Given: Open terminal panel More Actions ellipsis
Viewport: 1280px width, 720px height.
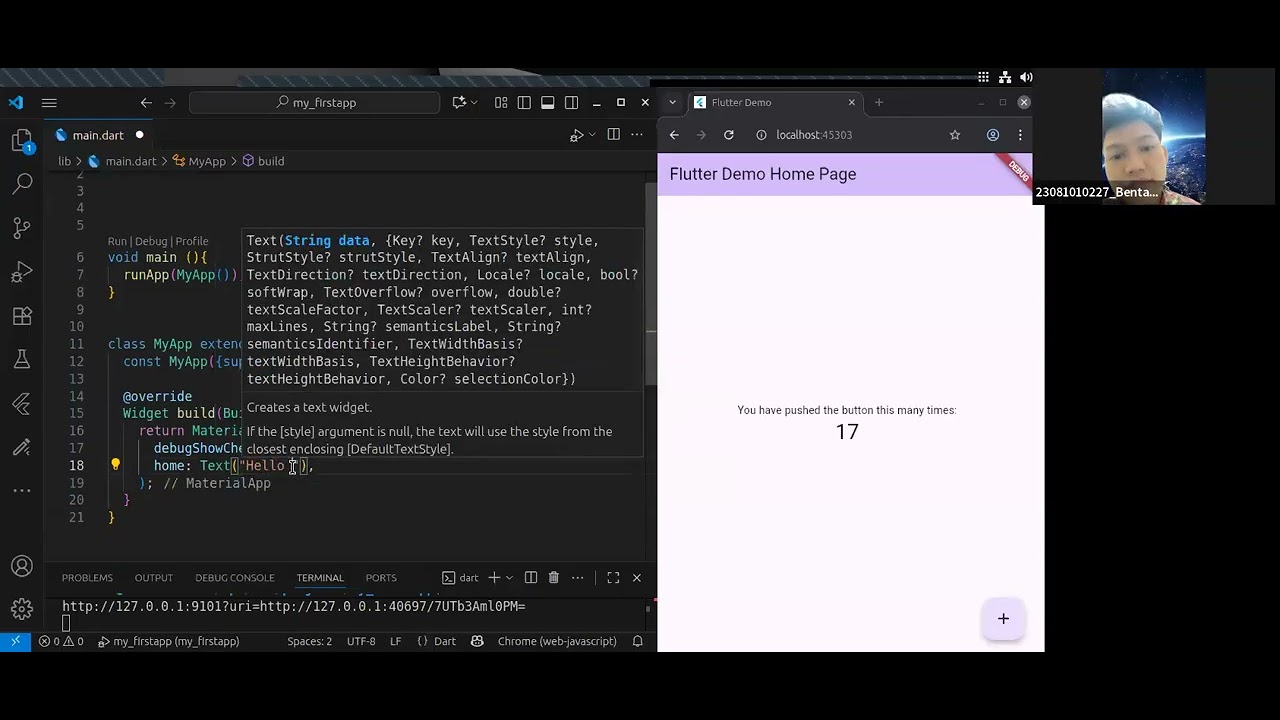Looking at the screenshot, I should point(577,578).
